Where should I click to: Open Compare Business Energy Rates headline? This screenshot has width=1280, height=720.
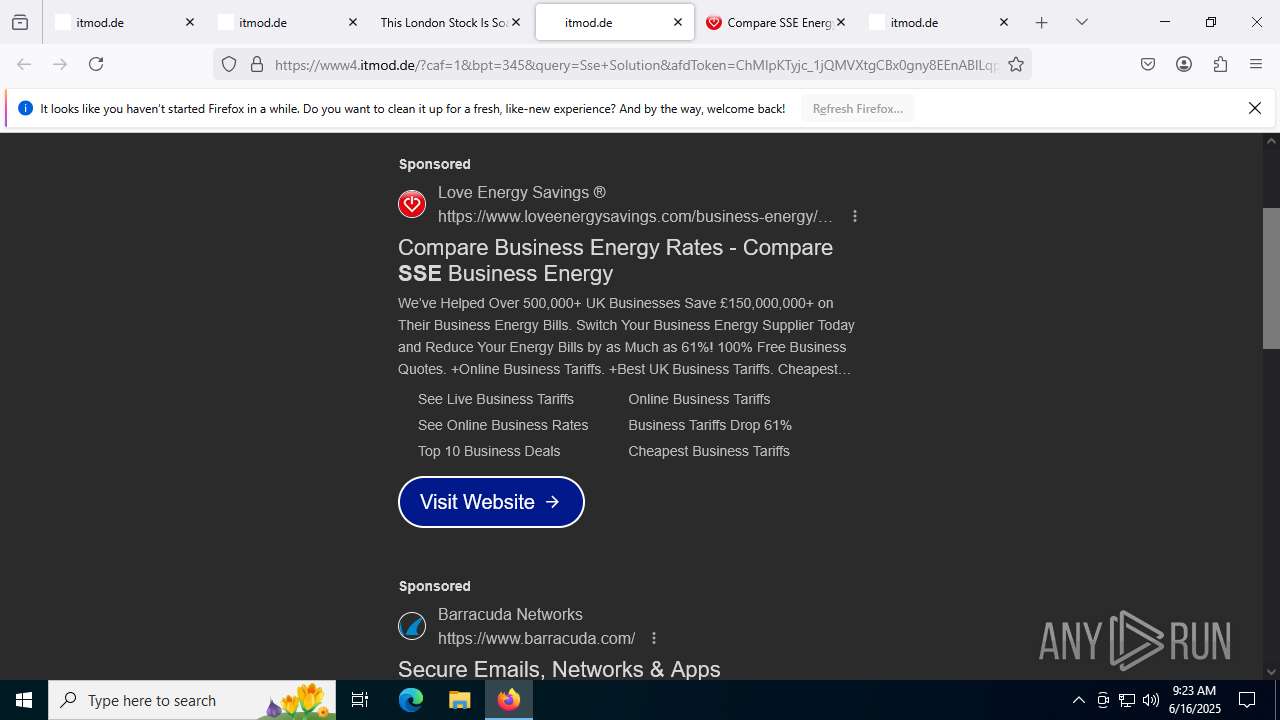[615, 260]
